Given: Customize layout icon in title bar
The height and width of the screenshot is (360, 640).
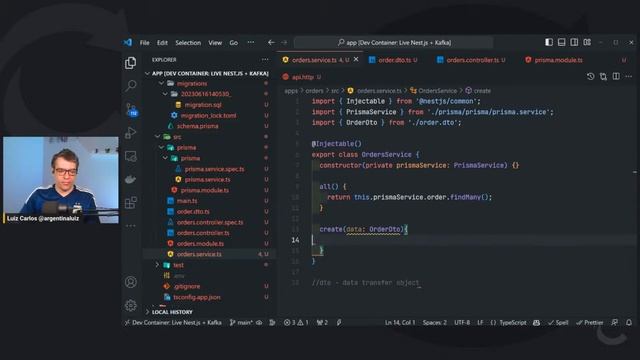Looking at the screenshot, I should tap(587, 42).
